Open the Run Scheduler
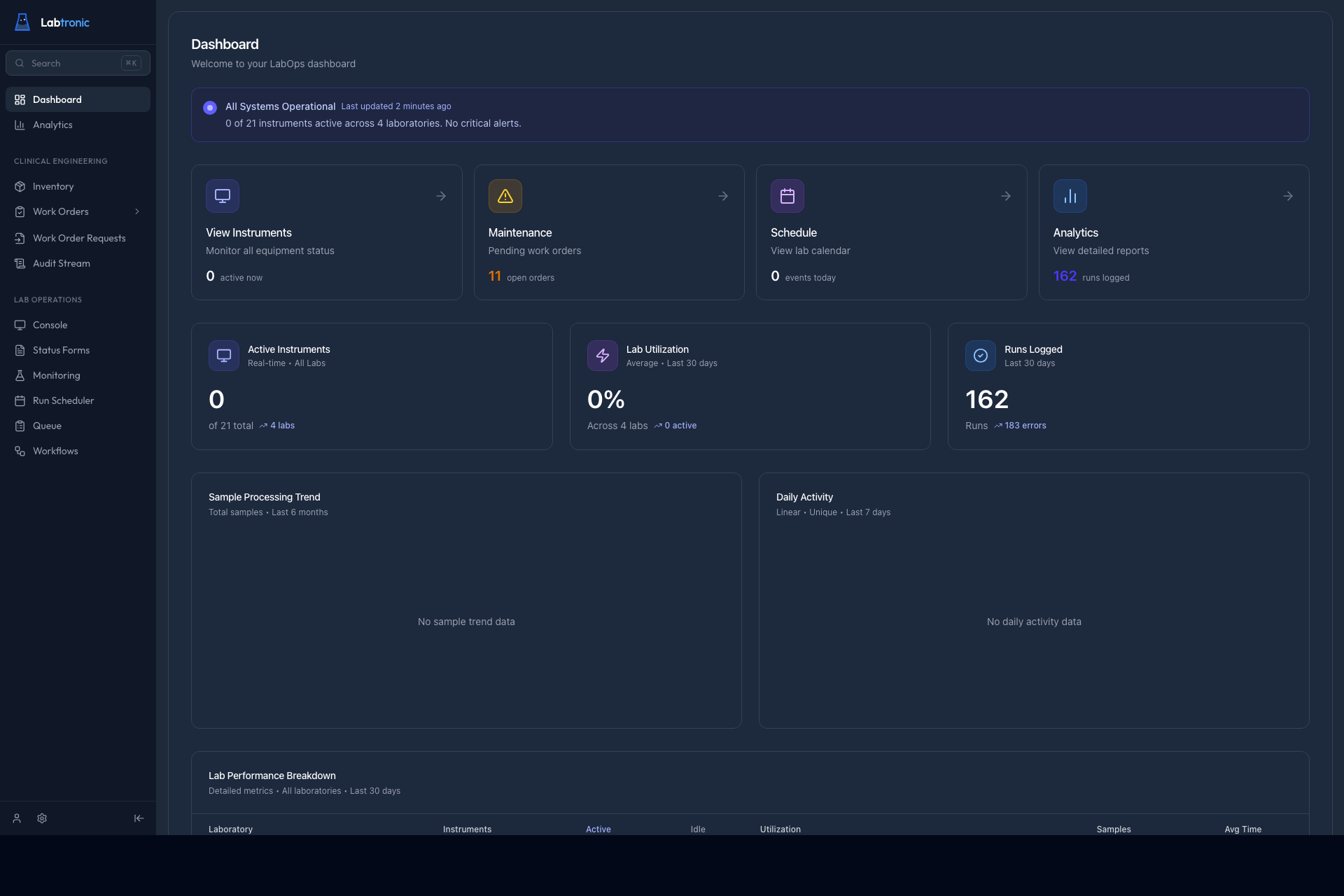Screen dimensions: 1344x896 coord(63,400)
